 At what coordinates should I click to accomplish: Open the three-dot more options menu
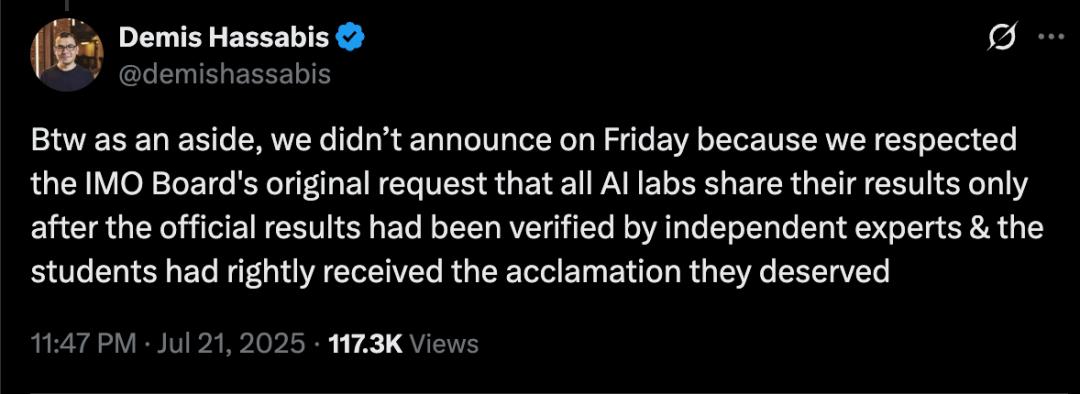(x=1051, y=38)
